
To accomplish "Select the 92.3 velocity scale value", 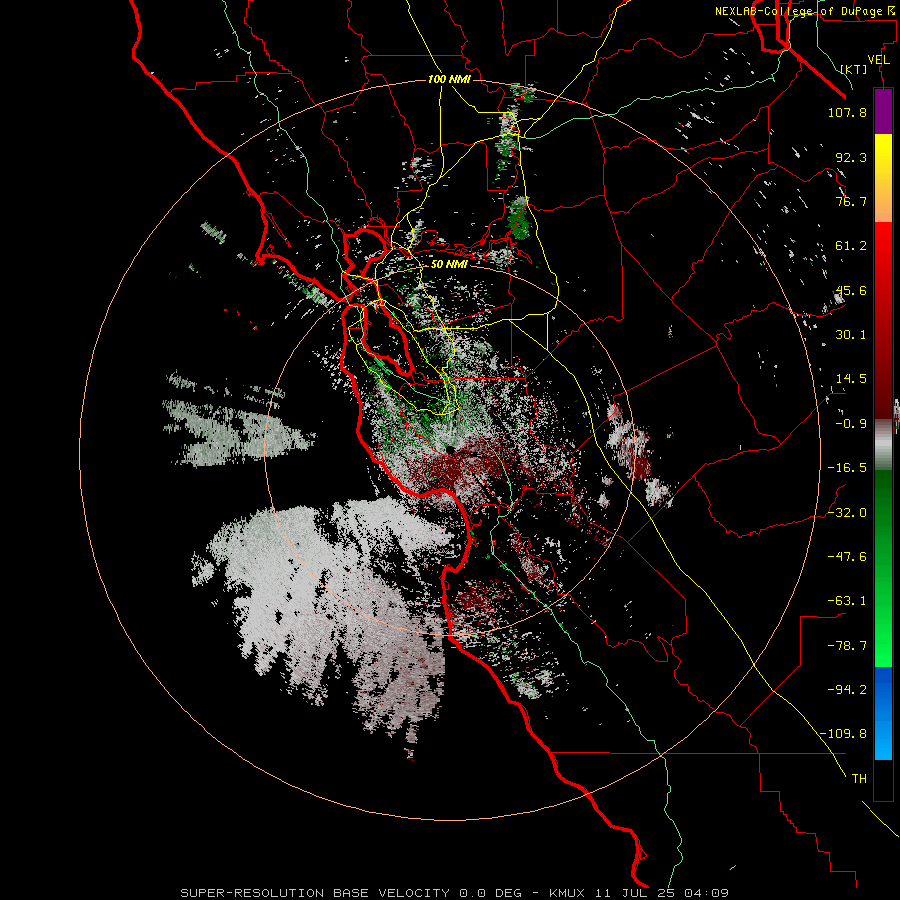I will [851, 157].
